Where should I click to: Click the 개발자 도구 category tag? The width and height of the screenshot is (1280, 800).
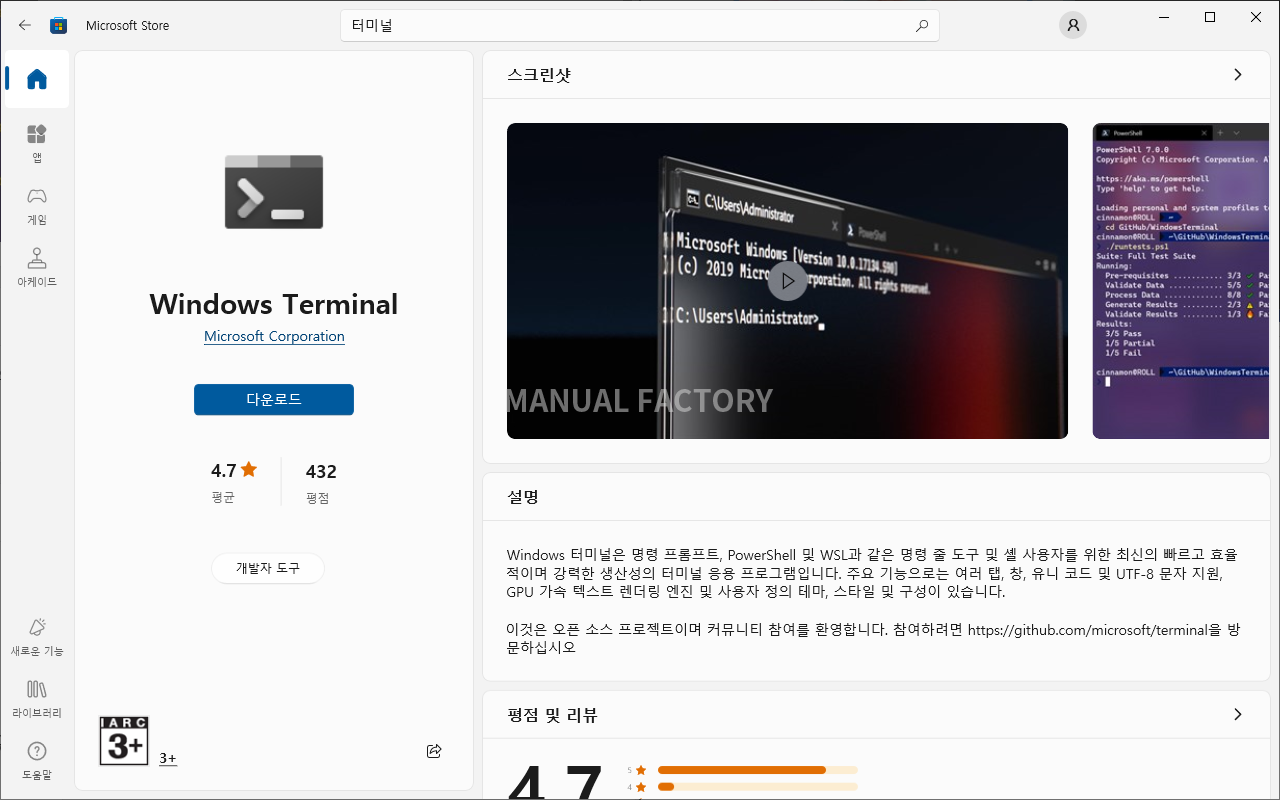point(268,568)
